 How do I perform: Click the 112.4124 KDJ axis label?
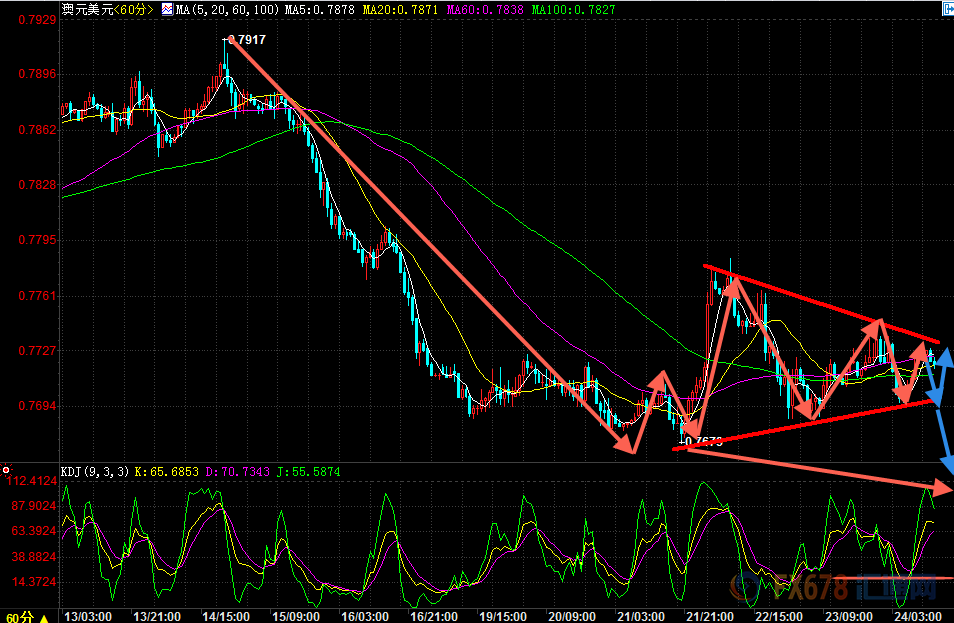[32, 481]
